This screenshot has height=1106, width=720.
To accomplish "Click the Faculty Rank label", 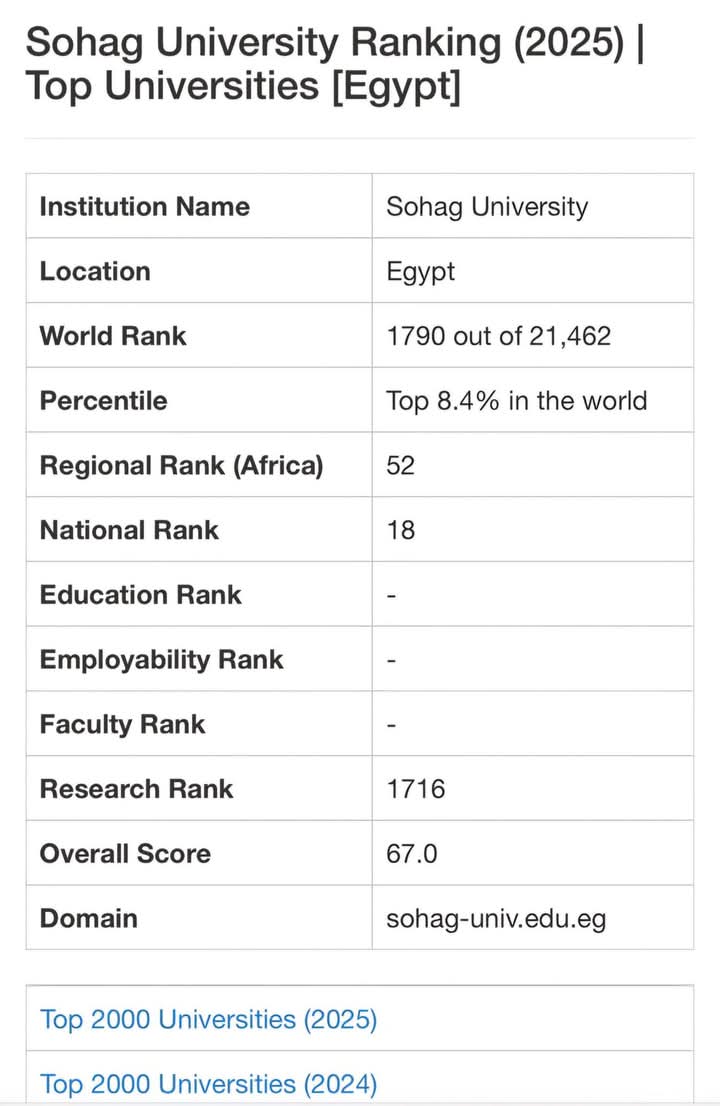I will 122,724.
